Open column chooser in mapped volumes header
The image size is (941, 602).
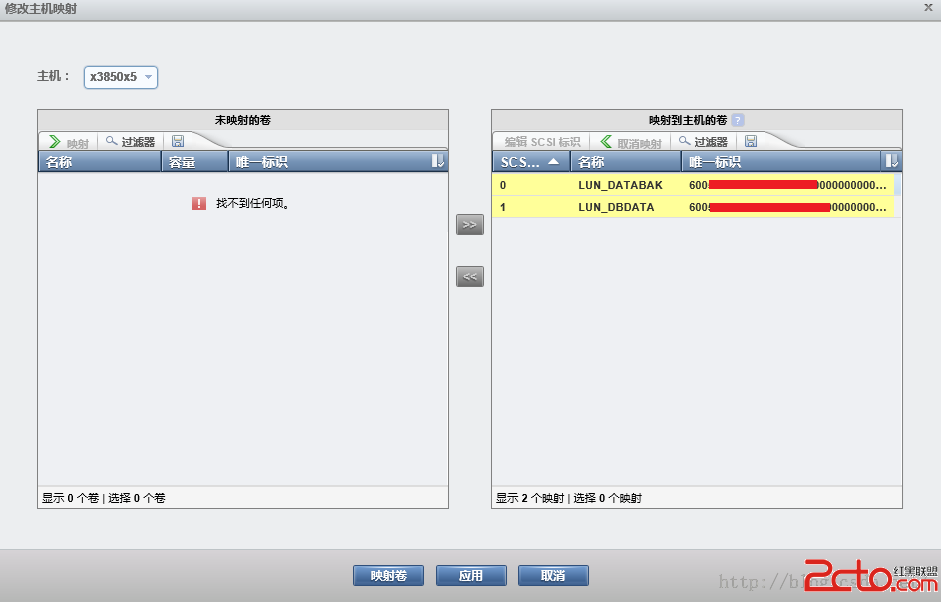click(x=892, y=161)
